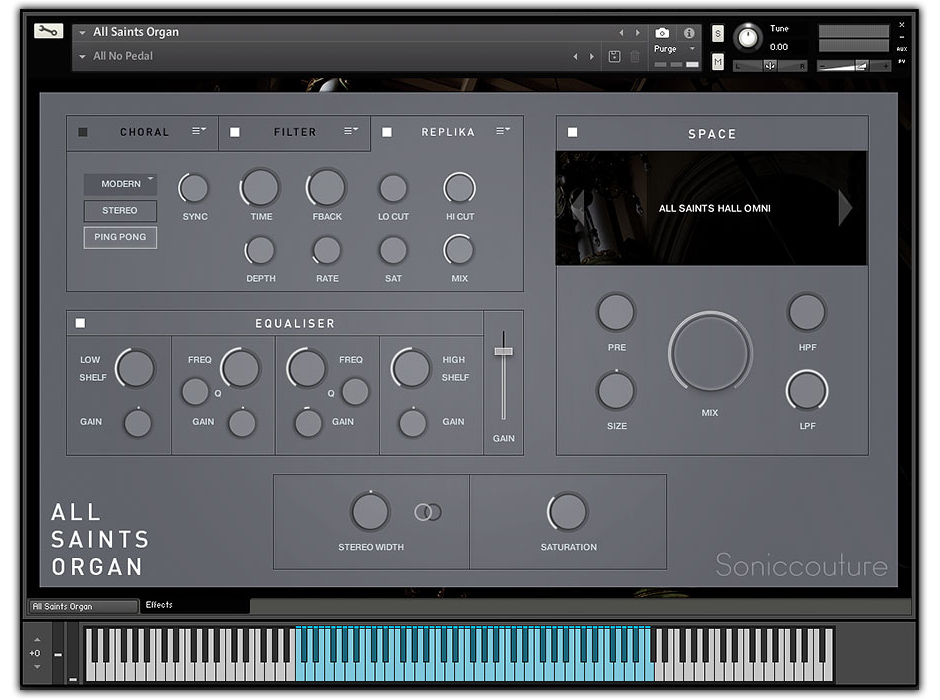Click the stereo width link icon
Viewport: 940px width, 700px height.
[x=428, y=512]
